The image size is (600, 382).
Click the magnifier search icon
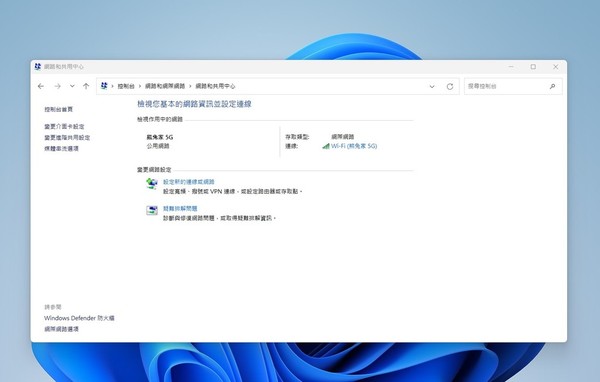[x=553, y=87]
